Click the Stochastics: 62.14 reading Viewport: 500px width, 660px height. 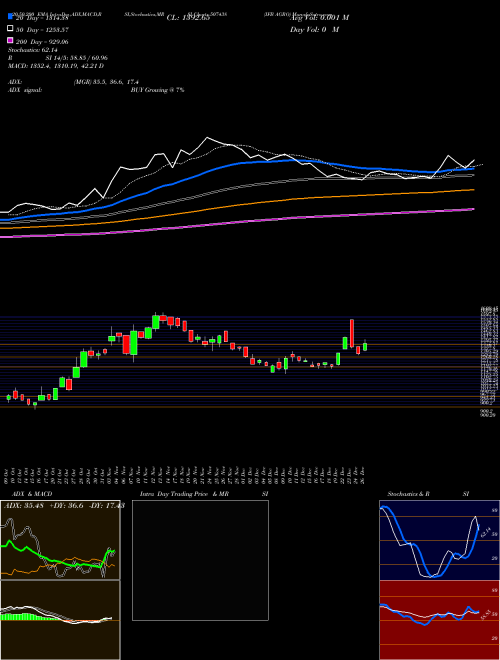click(35, 51)
